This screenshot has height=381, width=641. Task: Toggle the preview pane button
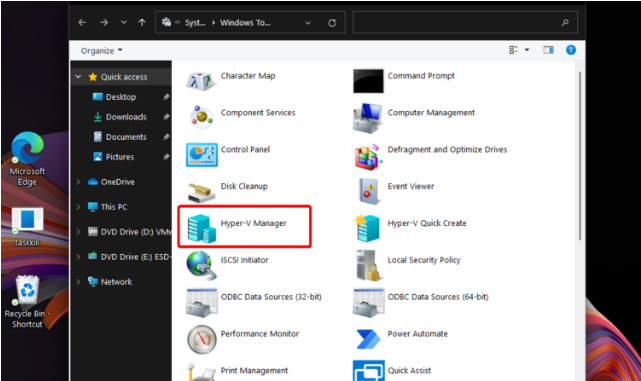[x=548, y=50]
